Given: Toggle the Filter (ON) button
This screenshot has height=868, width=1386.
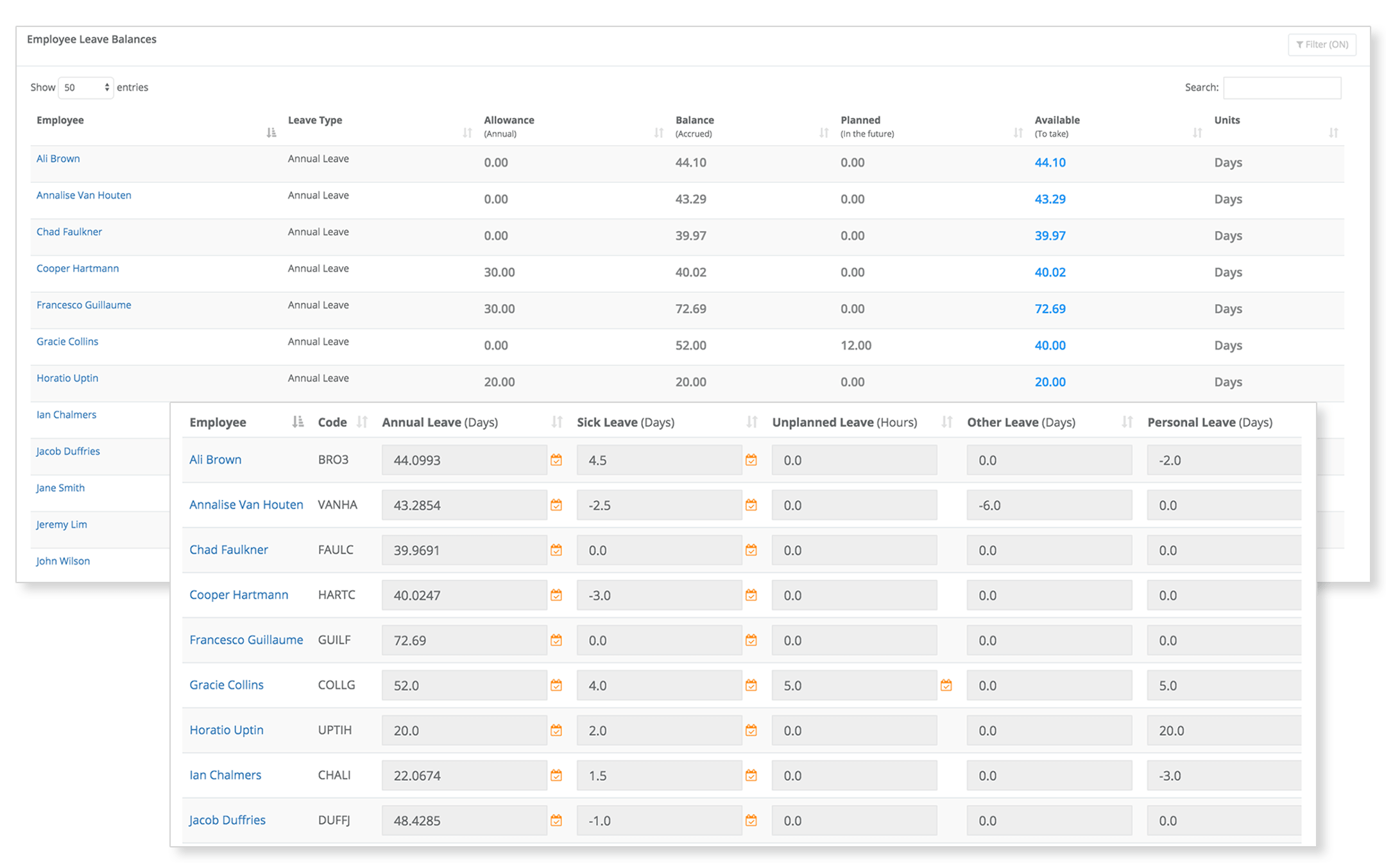Looking at the screenshot, I should click(x=1322, y=45).
